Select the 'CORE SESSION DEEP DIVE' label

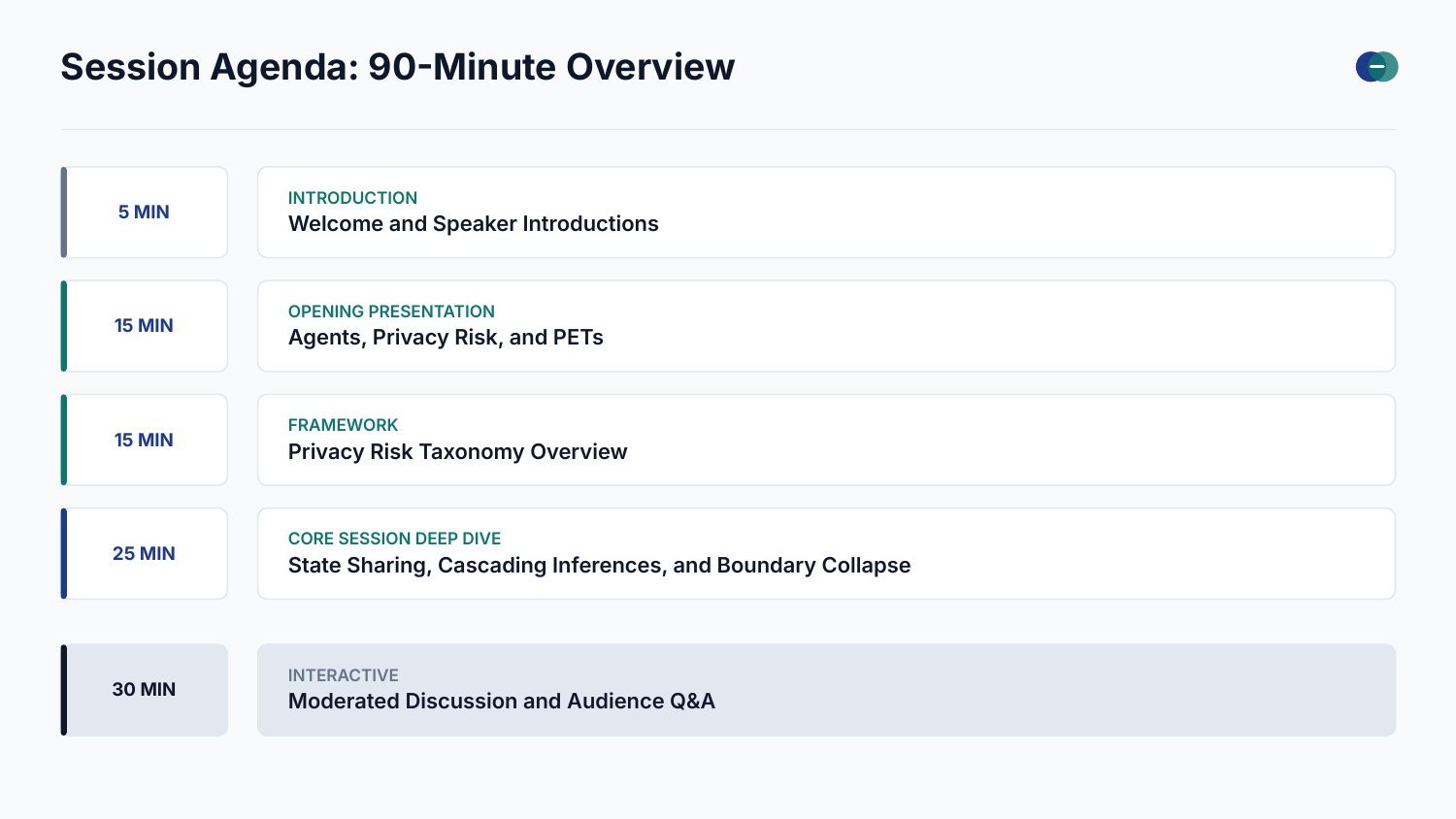tap(394, 539)
